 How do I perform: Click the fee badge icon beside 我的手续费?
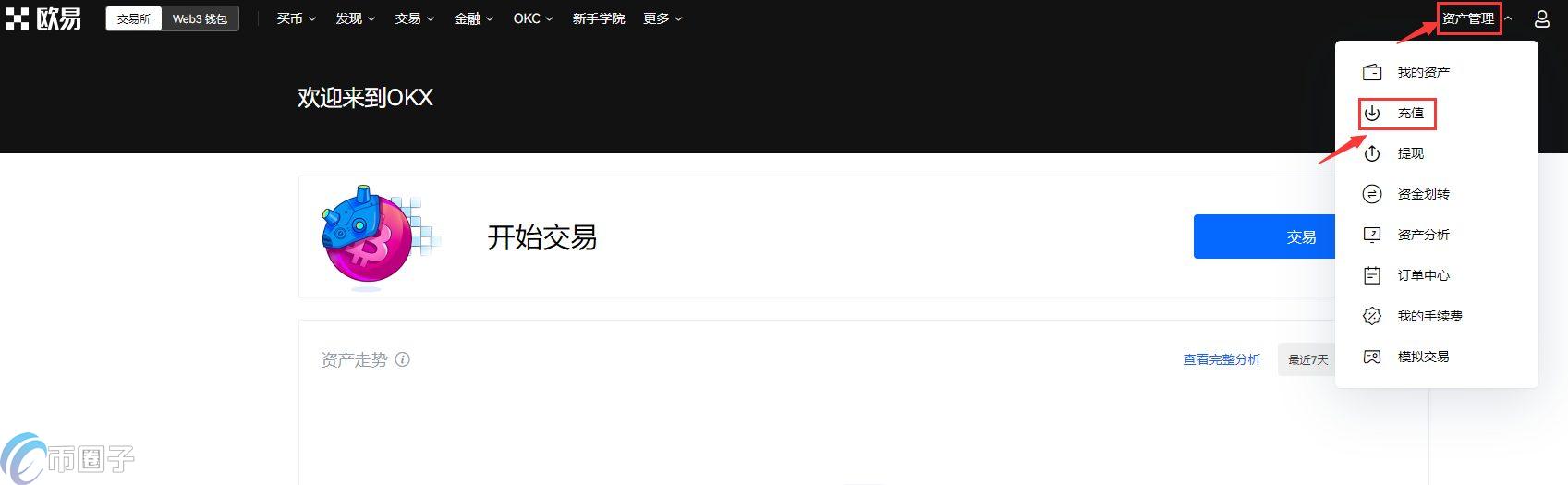click(1372, 316)
